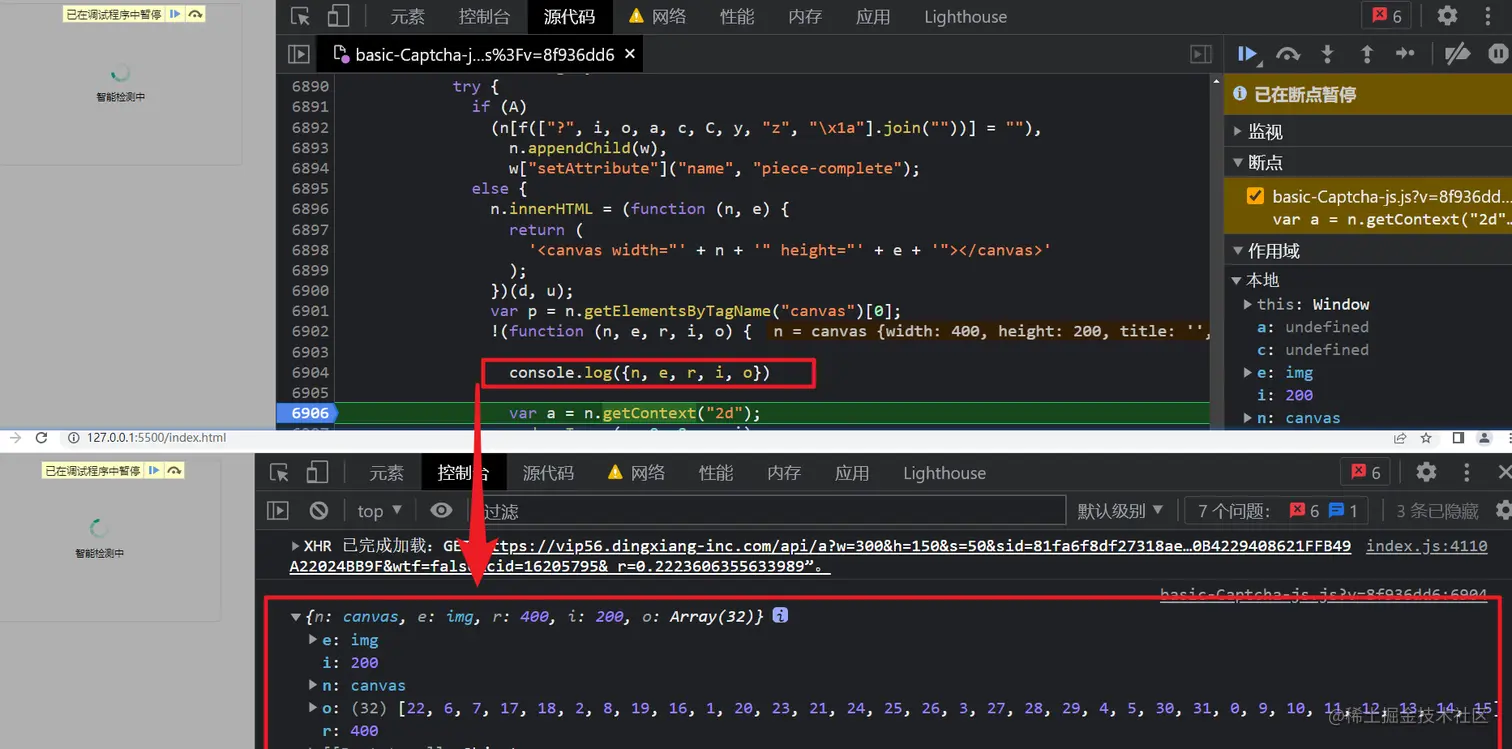Click the top page's resume script overlay button

176,14
